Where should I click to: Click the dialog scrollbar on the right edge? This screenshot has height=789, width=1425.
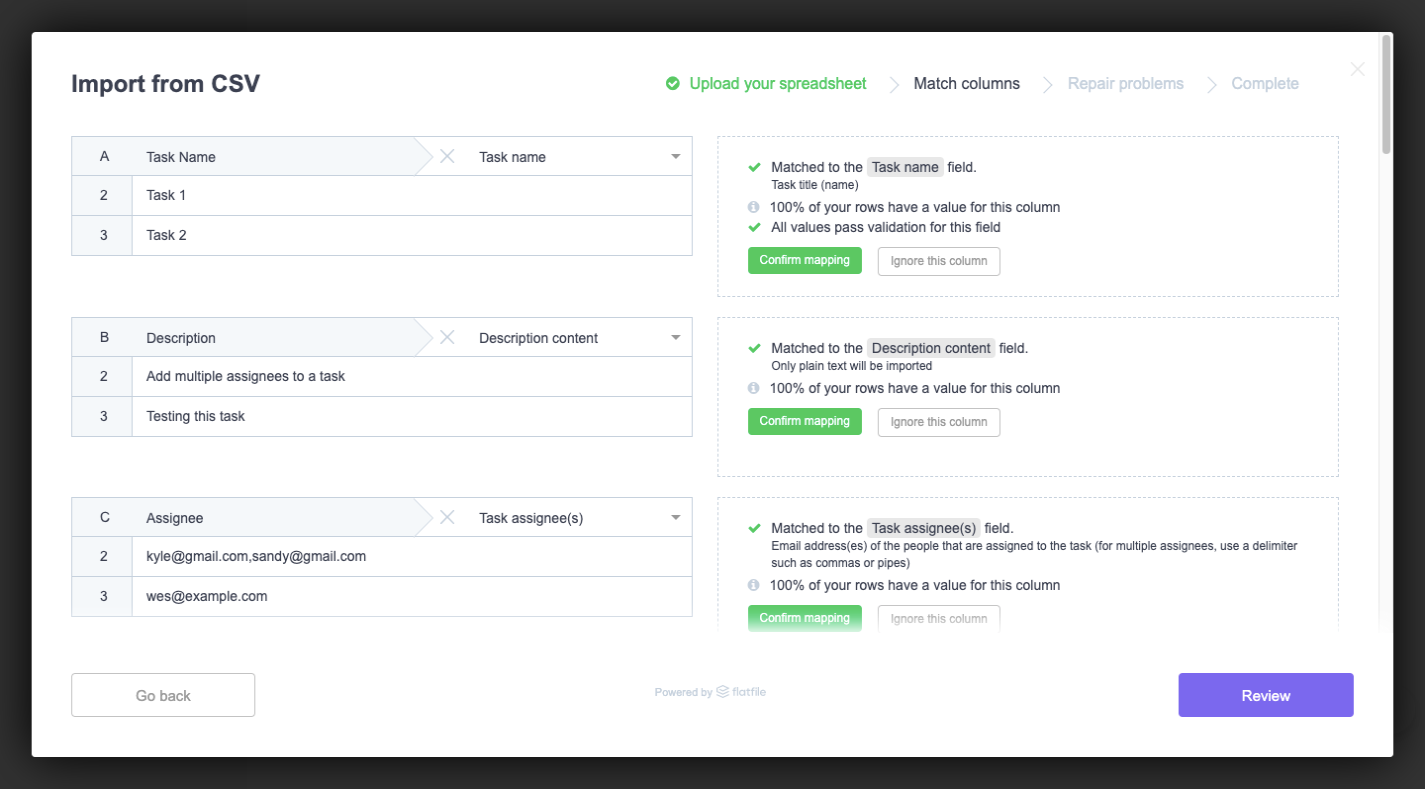[x=1386, y=90]
